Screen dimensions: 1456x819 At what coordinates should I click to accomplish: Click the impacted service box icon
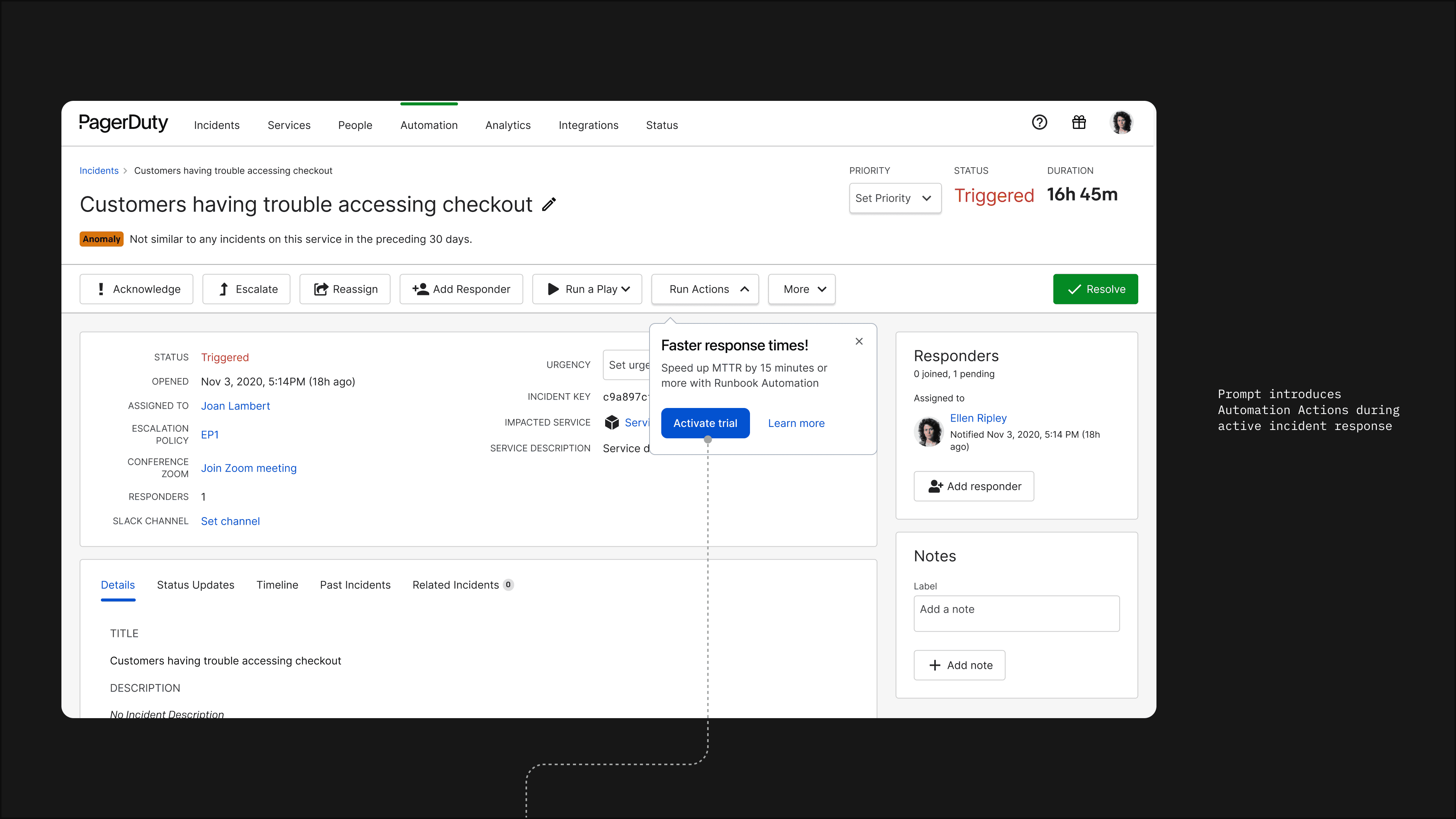pos(612,422)
